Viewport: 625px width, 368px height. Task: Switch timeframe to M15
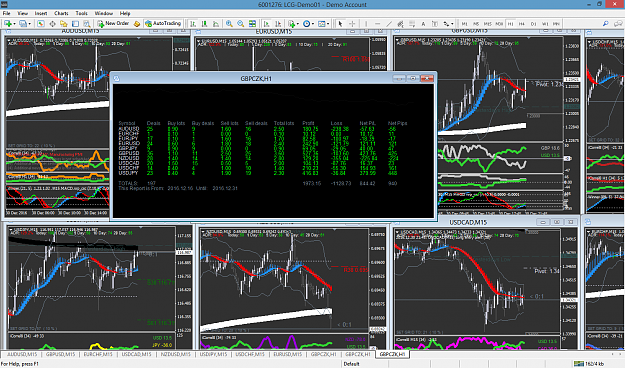tap(487, 24)
